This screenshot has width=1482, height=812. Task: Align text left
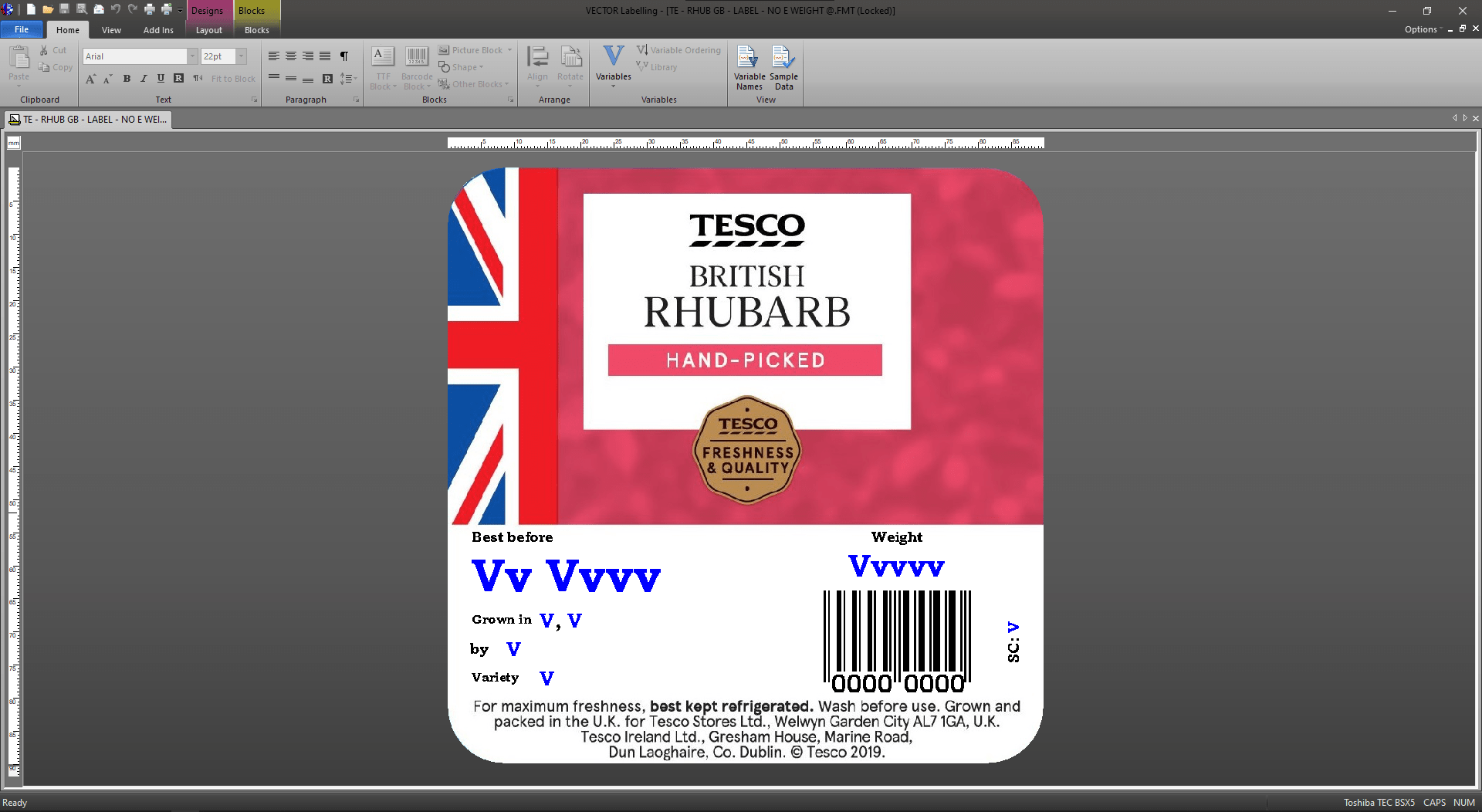pos(274,56)
